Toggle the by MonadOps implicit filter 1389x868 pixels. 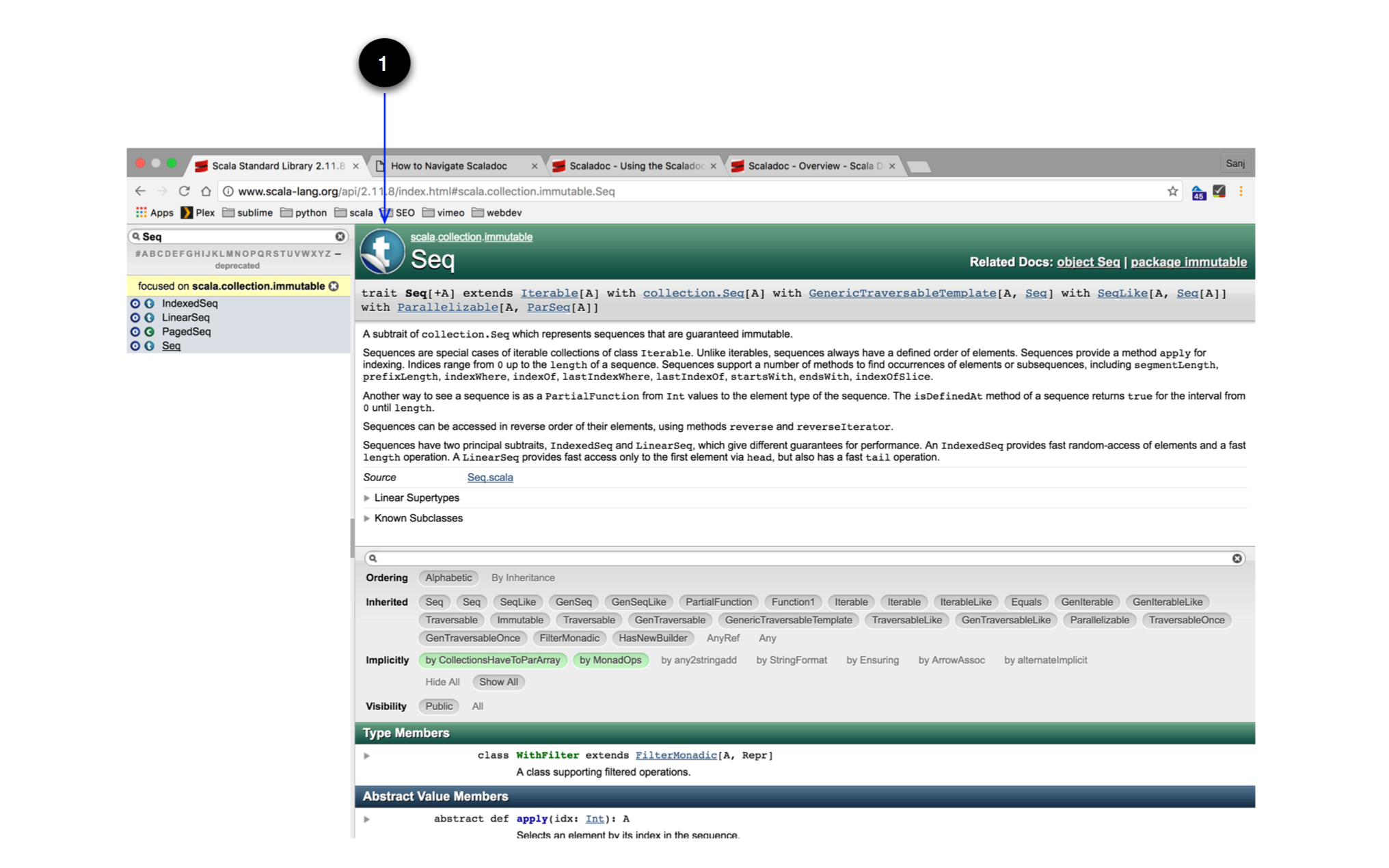click(610, 660)
